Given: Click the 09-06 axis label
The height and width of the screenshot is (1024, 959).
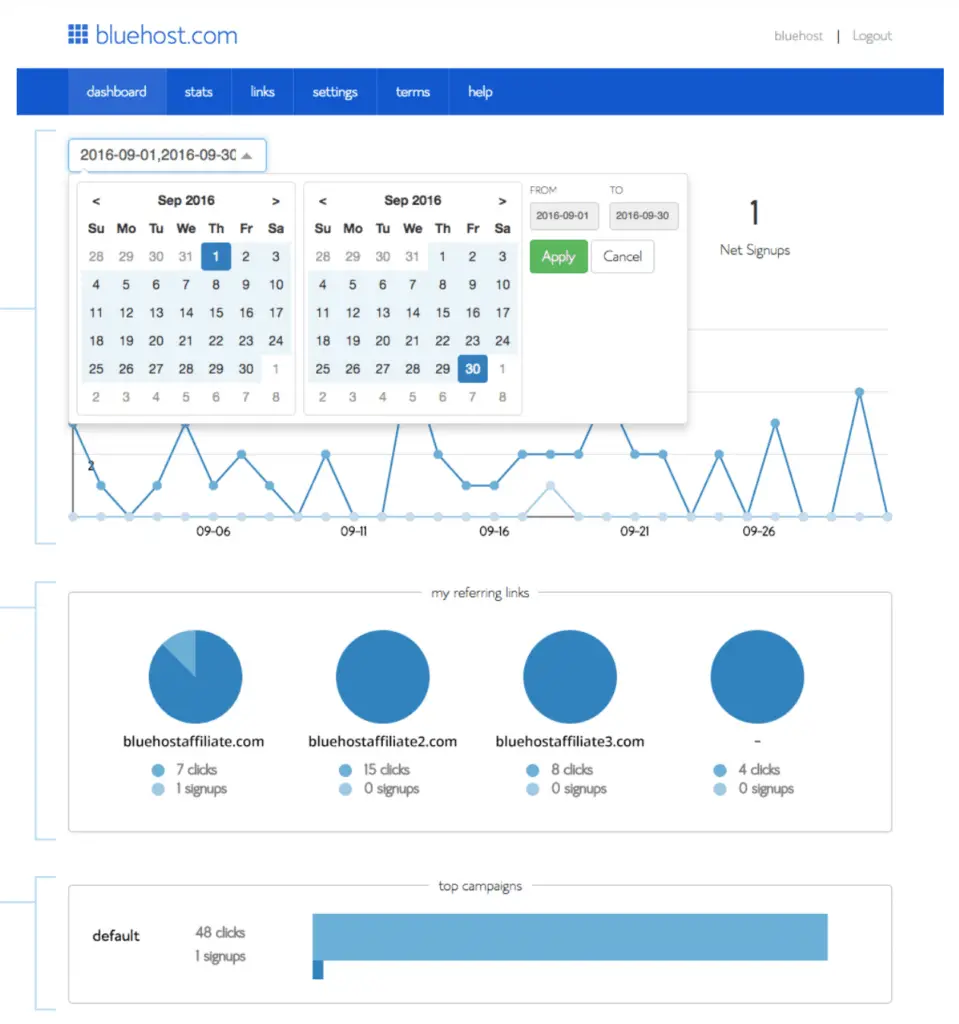Looking at the screenshot, I should pyautogui.click(x=213, y=532).
